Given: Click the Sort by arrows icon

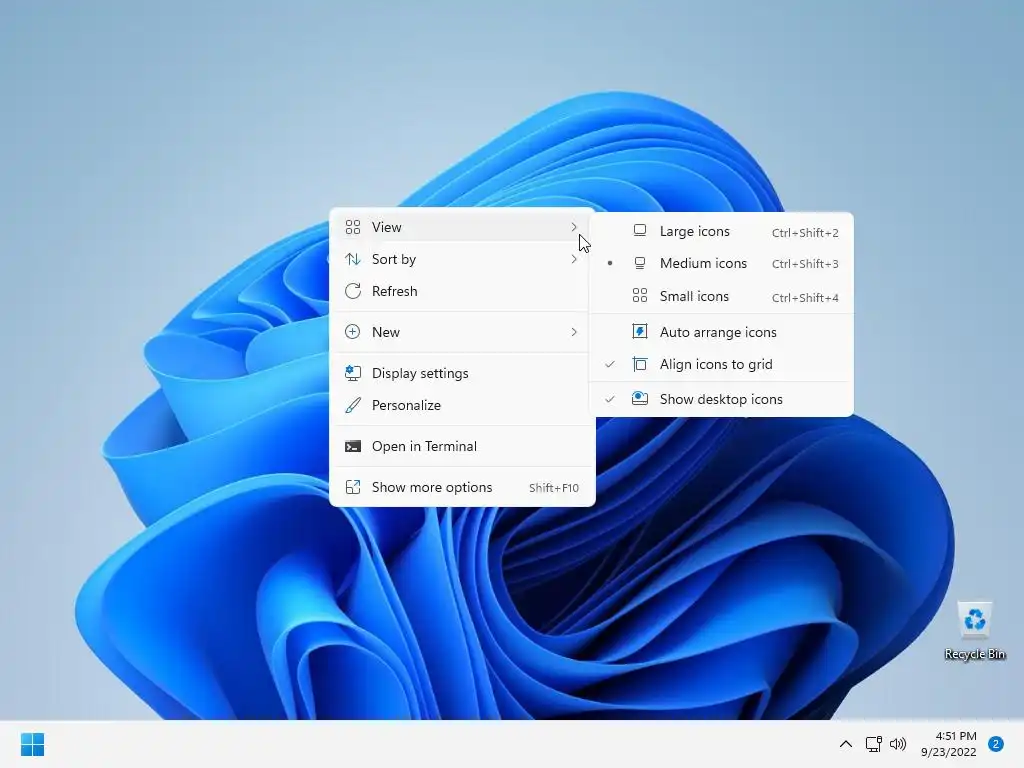Looking at the screenshot, I should click(x=353, y=259).
